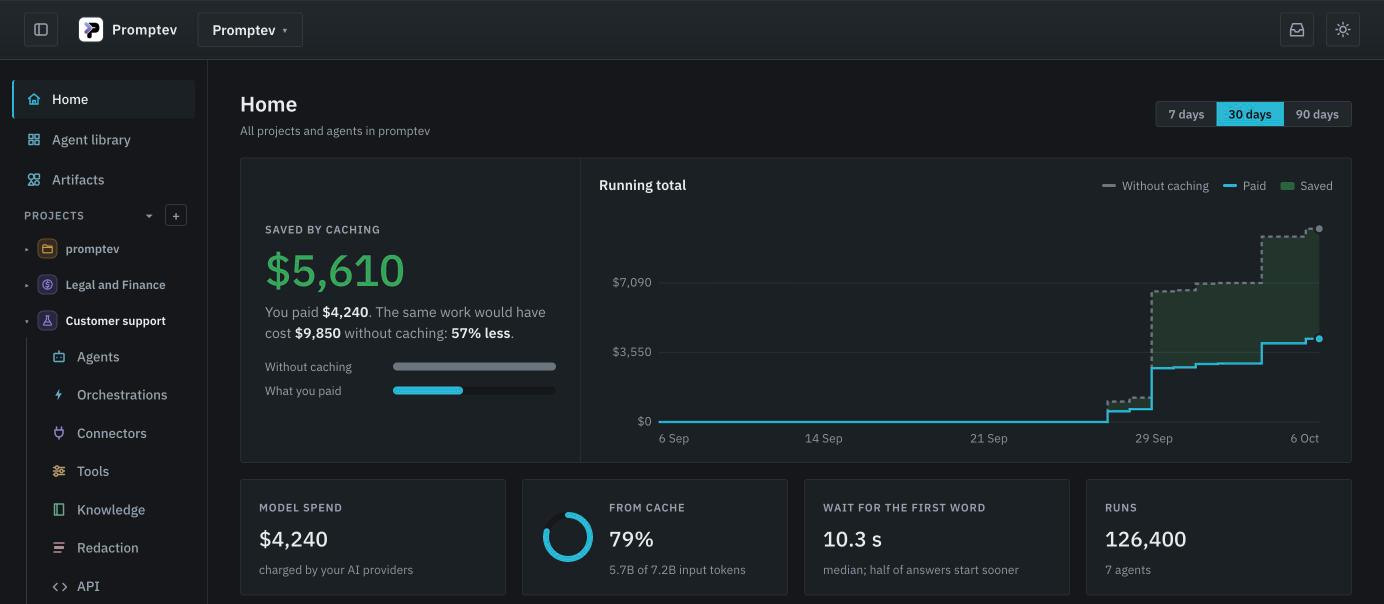The height and width of the screenshot is (604, 1384).
Task: Open the Model spend $4,240 card
Action: click(373, 538)
